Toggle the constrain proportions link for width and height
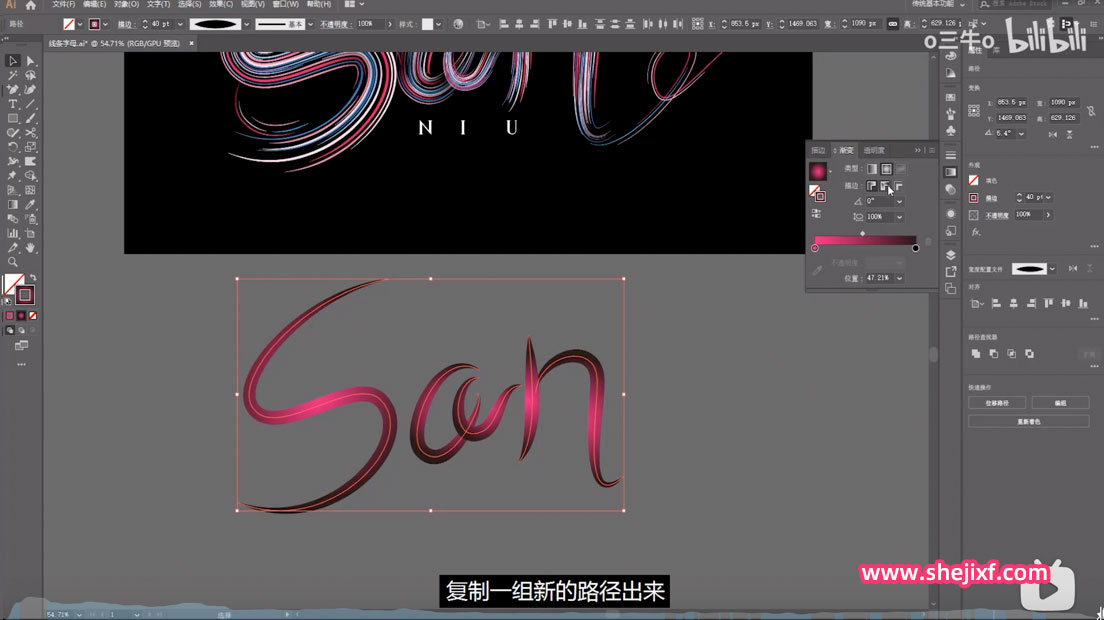The image size is (1104, 620). (x=1092, y=111)
